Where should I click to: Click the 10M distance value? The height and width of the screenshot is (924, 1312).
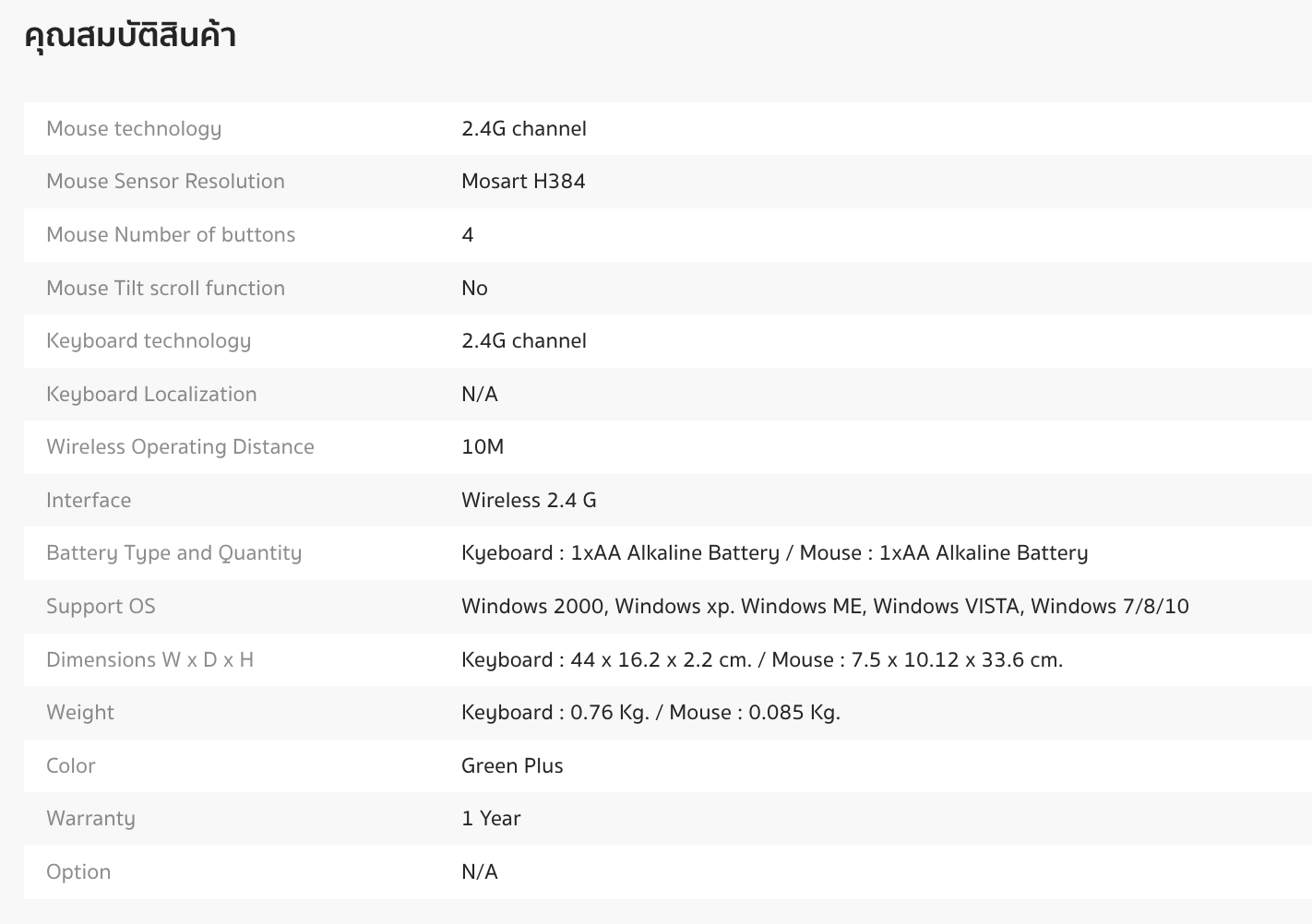pyautogui.click(x=483, y=447)
